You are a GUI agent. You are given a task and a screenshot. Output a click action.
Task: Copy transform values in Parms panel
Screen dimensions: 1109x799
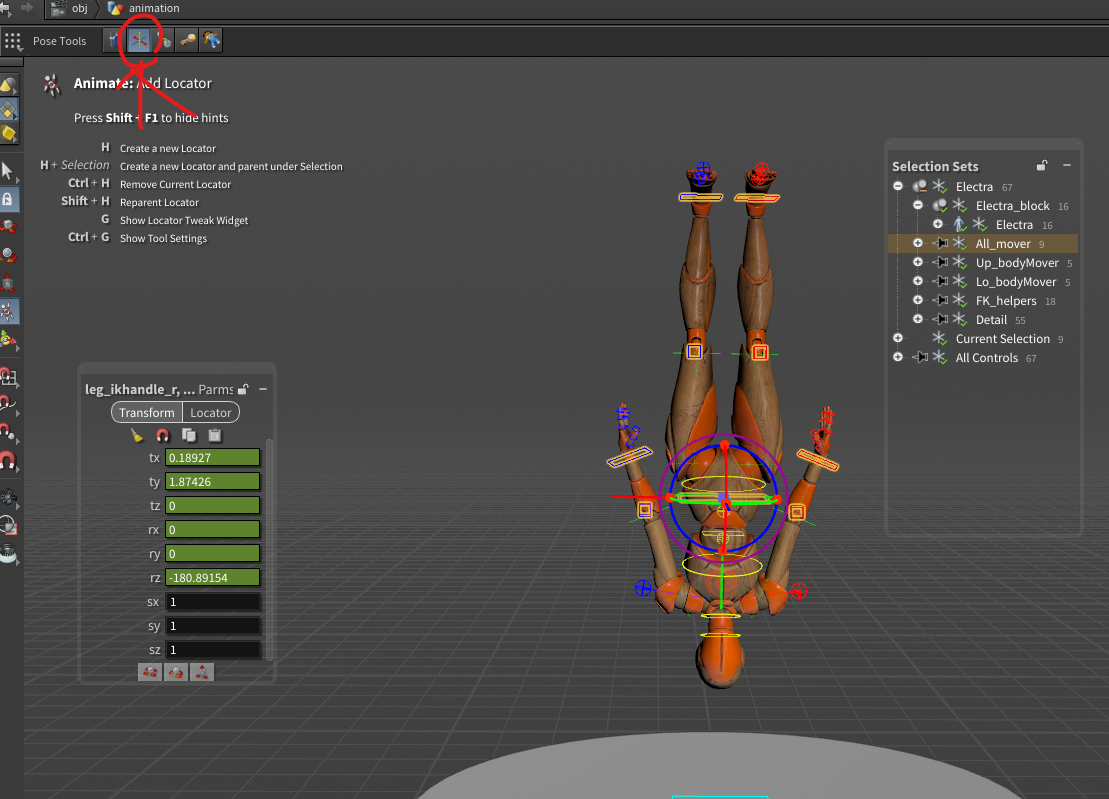pos(189,436)
